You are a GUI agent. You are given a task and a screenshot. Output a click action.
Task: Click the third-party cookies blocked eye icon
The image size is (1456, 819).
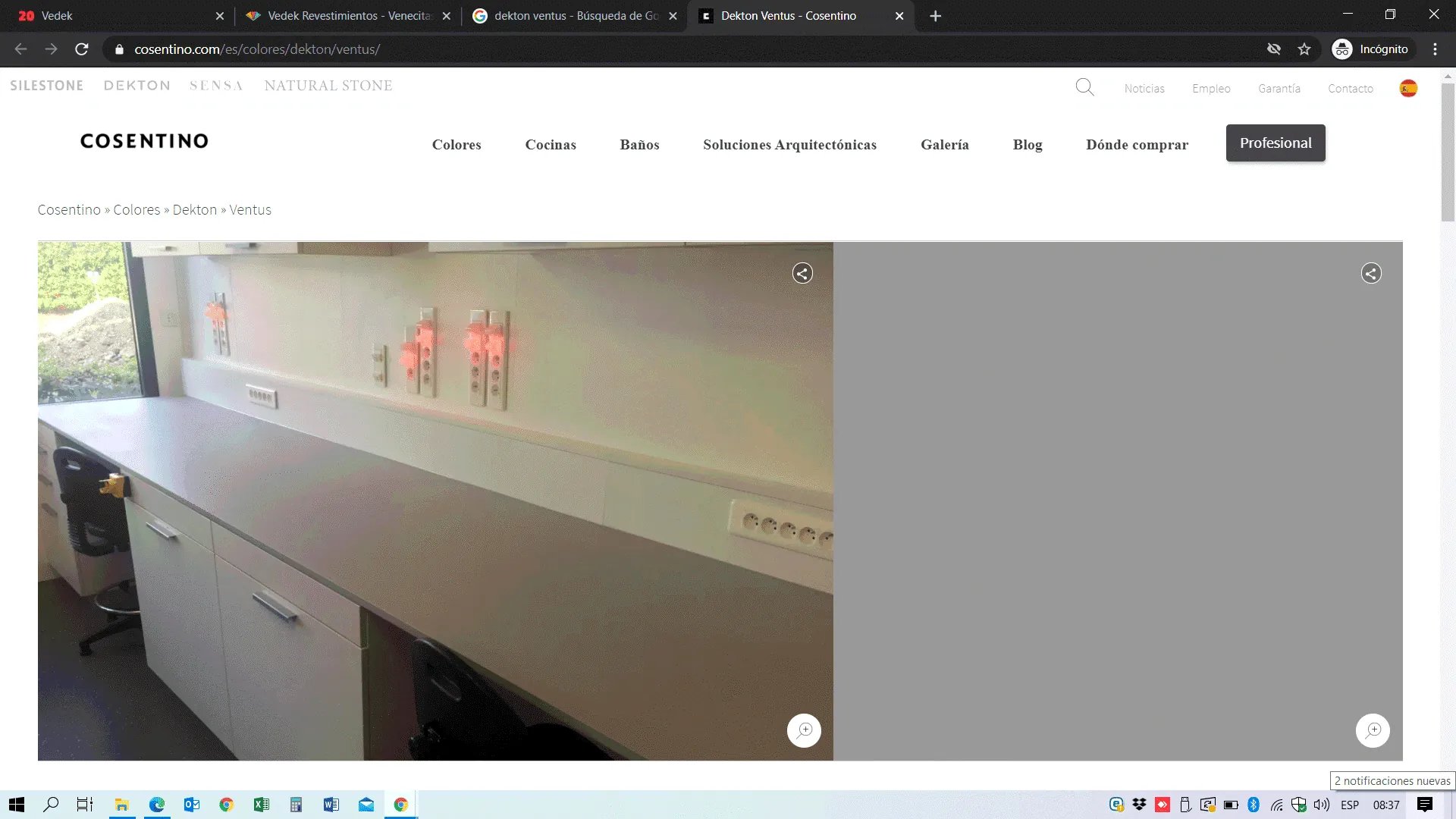(x=1274, y=49)
